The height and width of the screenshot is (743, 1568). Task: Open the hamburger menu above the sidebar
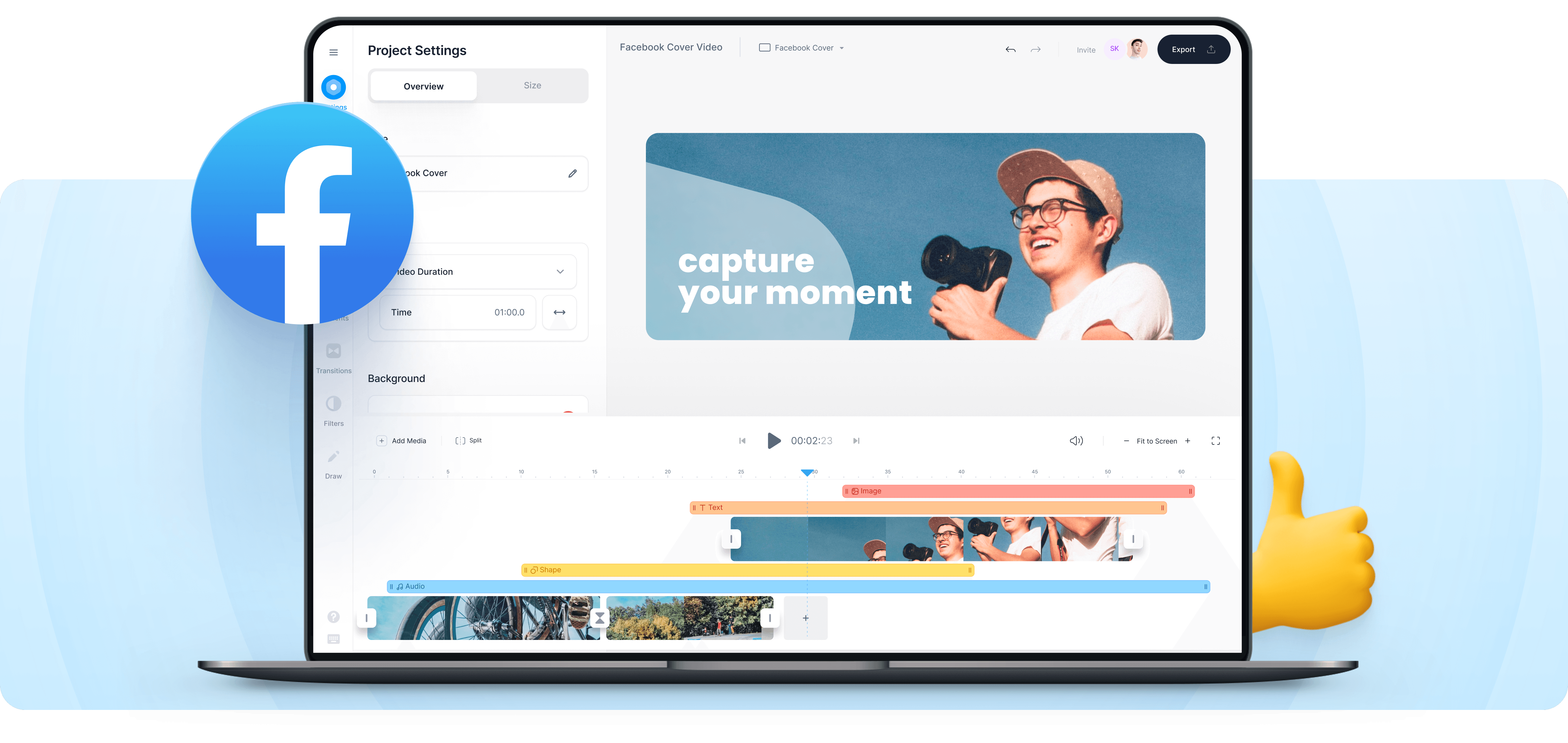[333, 52]
